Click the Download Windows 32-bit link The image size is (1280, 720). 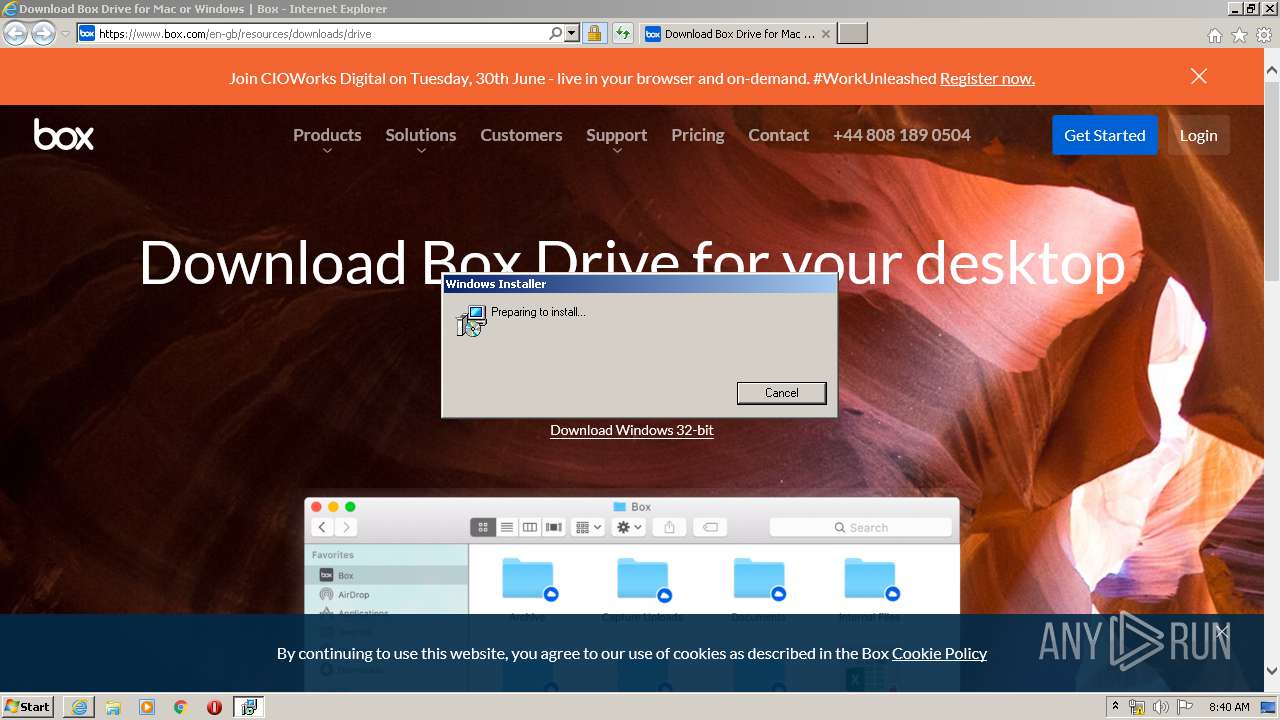coord(632,430)
